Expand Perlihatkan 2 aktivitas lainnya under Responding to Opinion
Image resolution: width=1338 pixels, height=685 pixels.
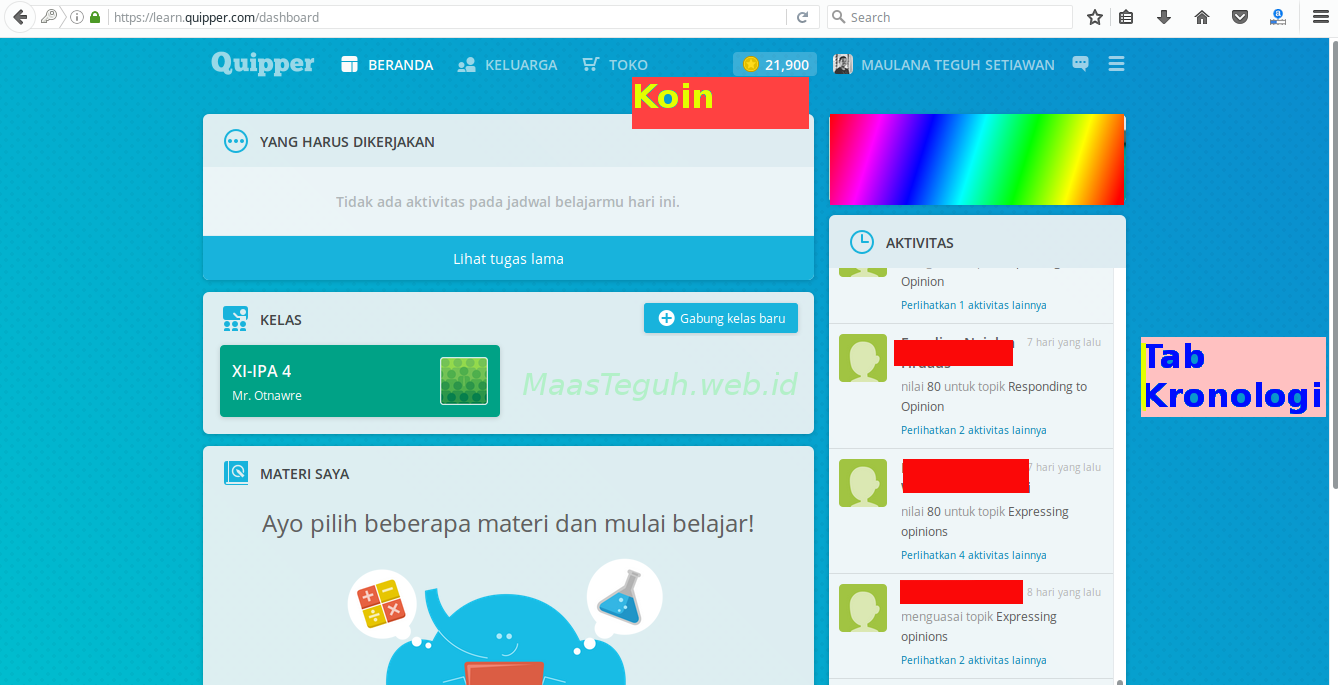[974, 430]
